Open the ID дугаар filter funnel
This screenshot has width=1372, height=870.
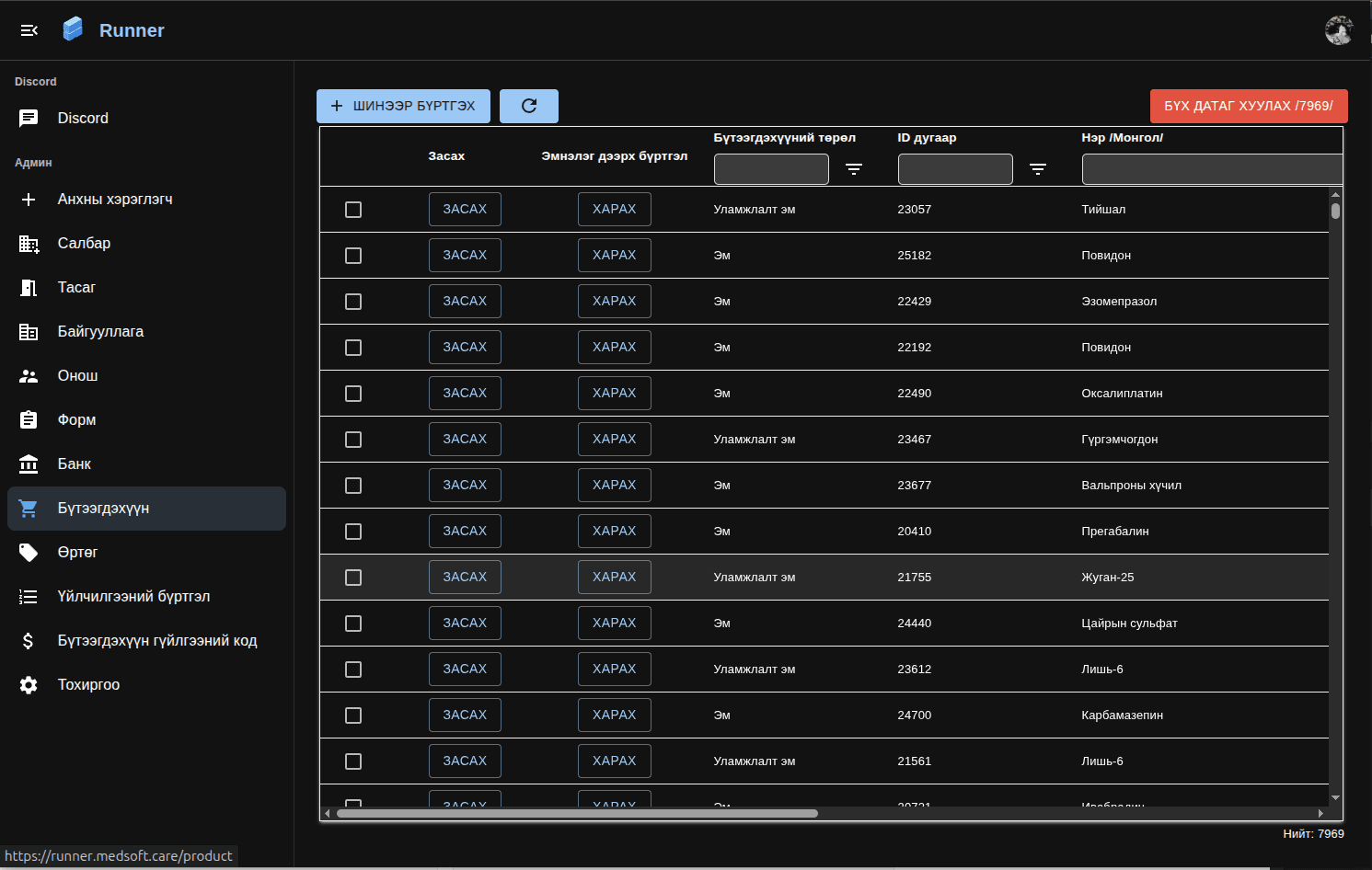coord(1038,169)
